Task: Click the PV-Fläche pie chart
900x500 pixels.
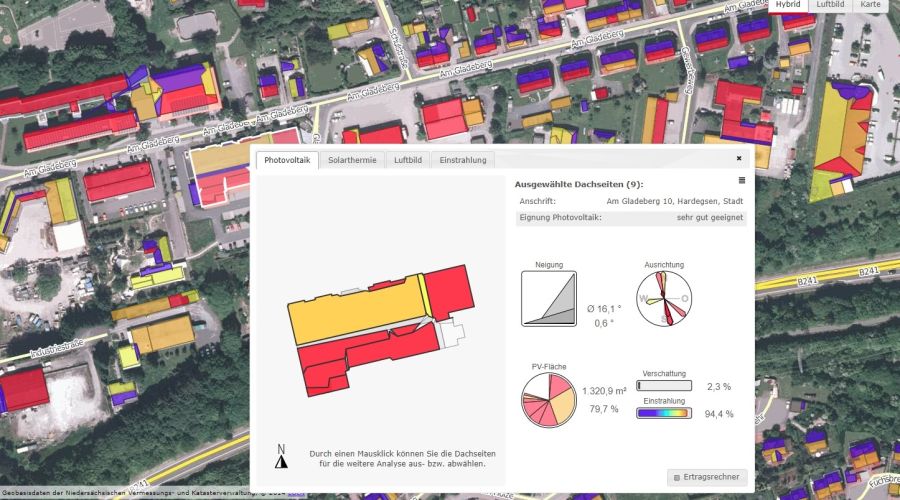Action: pos(549,400)
